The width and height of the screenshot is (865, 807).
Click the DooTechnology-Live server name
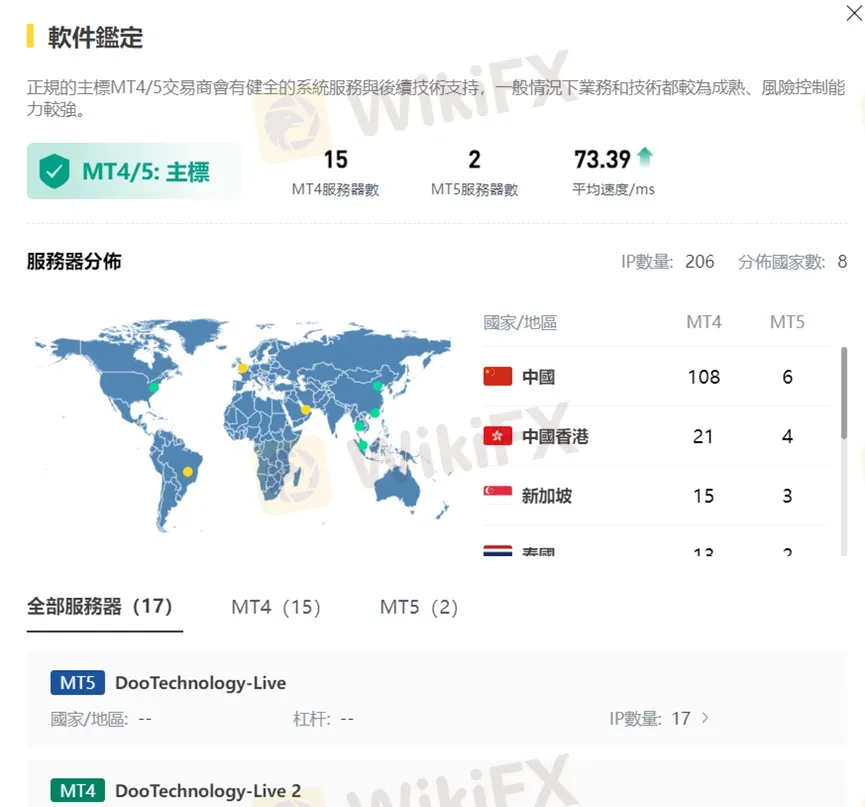coord(199,682)
